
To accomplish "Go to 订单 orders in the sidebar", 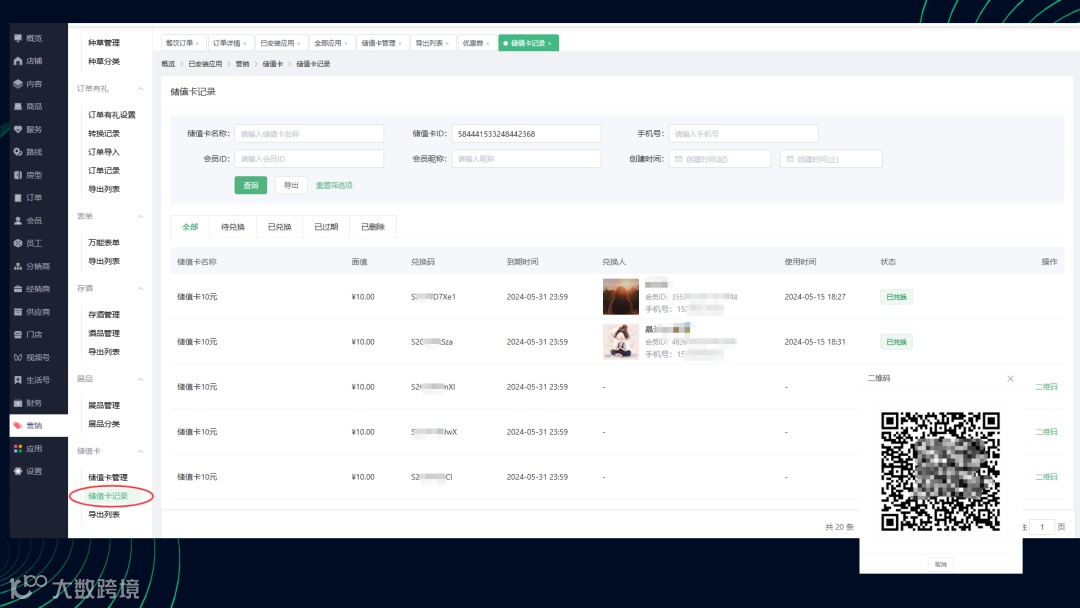I will point(28,198).
